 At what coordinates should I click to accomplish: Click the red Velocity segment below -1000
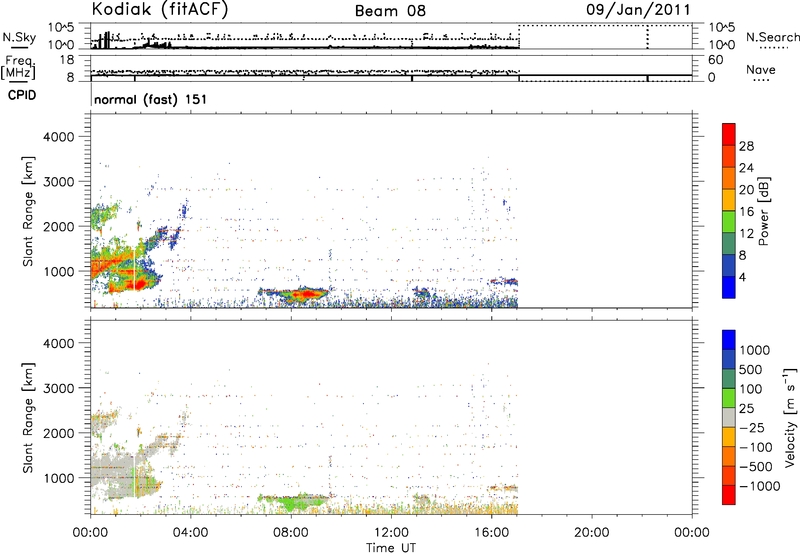point(729,495)
